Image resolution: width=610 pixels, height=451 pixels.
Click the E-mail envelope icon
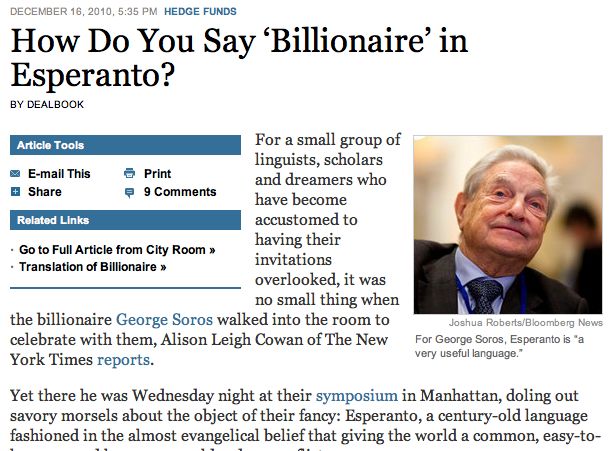[15, 174]
